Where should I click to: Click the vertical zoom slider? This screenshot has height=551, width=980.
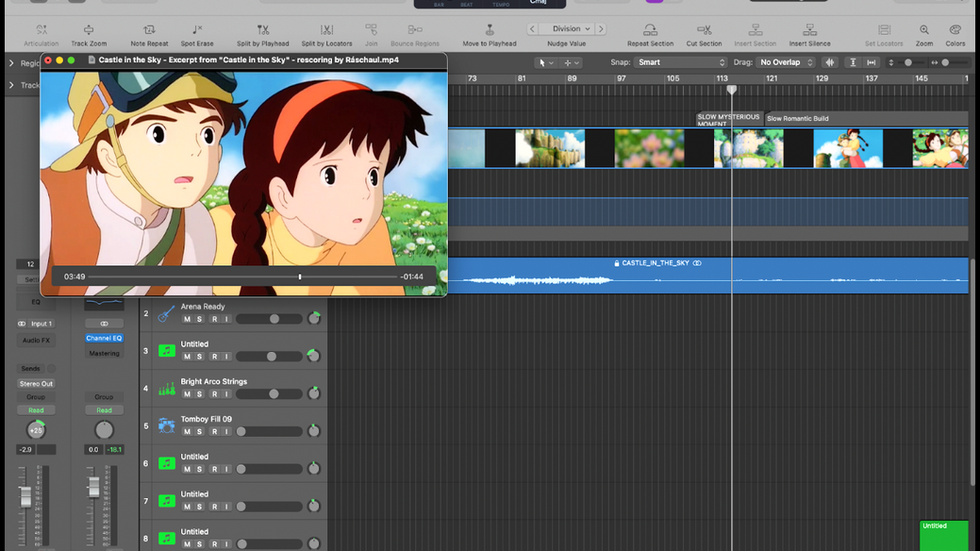click(x=906, y=62)
